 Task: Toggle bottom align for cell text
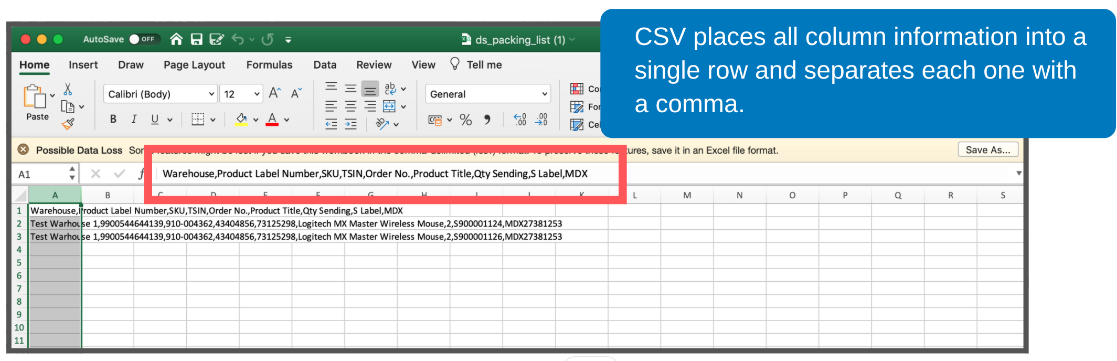[x=370, y=88]
